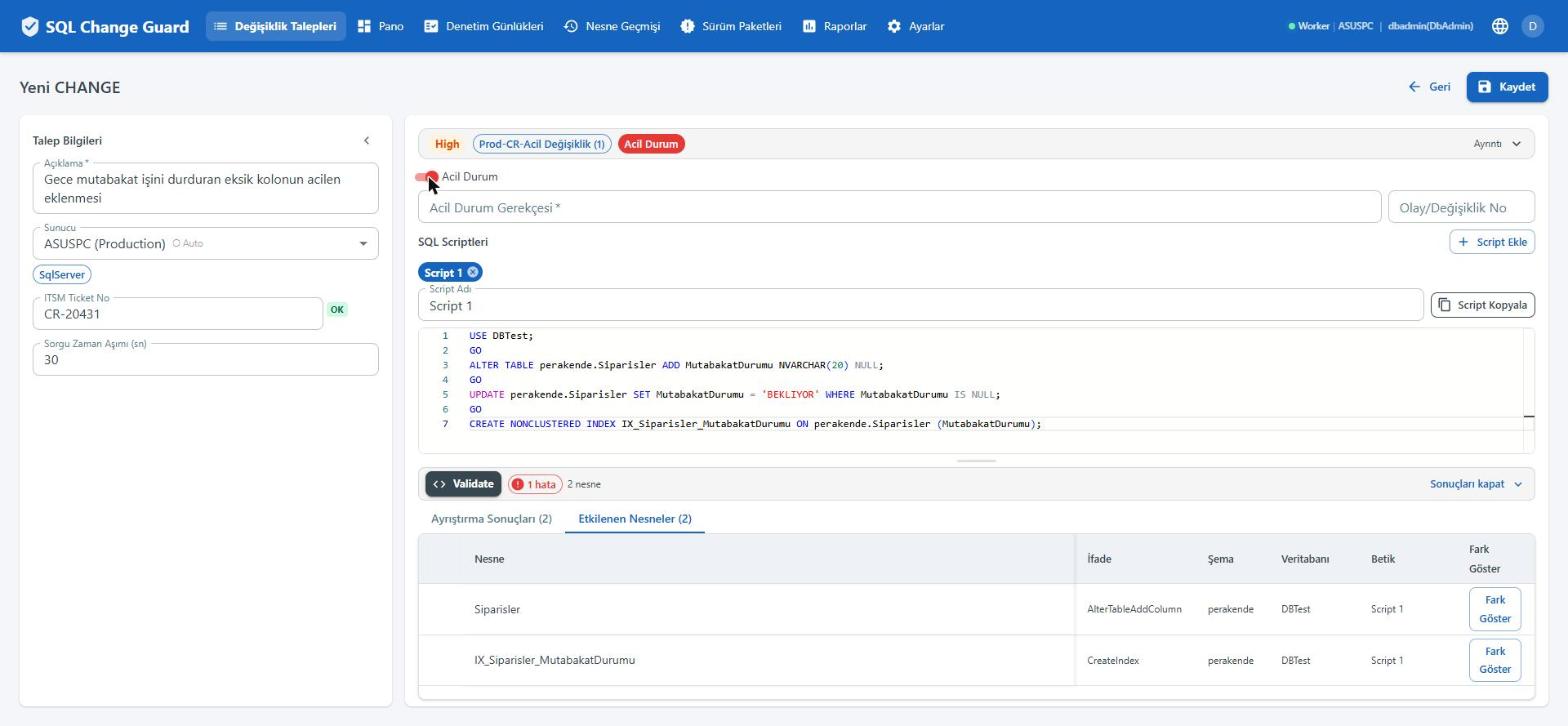Remove Script 1 chip via close icon
The width and height of the screenshot is (1568, 726).
472,272
